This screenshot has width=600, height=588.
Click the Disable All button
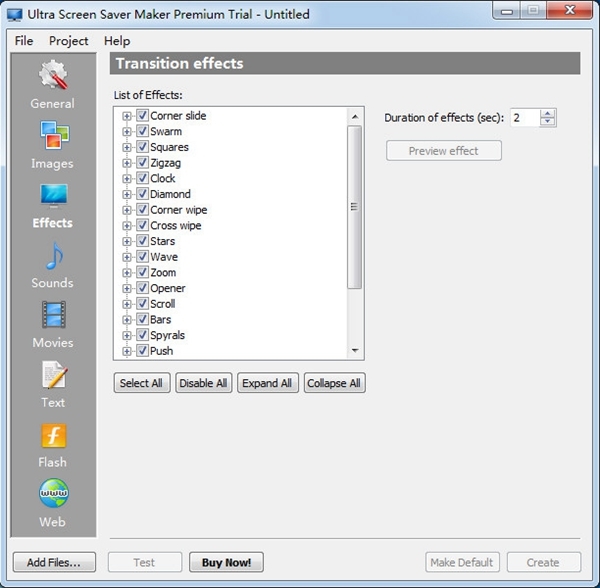click(x=204, y=383)
